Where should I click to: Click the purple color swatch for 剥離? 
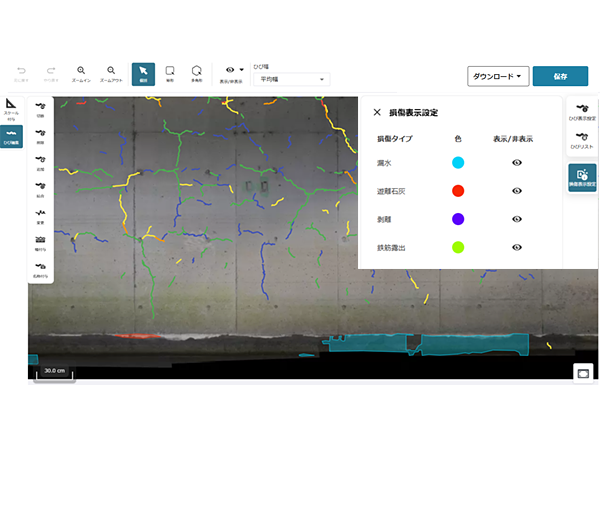pyautogui.click(x=458, y=219)
